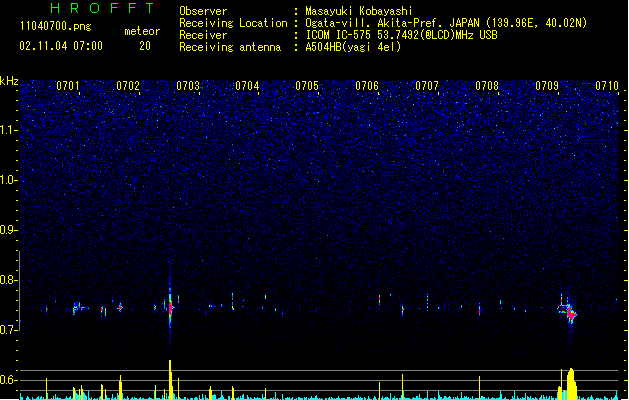Click the 0710 time marker
This screenshot has height=400, width=629.
tap(607, 86)
